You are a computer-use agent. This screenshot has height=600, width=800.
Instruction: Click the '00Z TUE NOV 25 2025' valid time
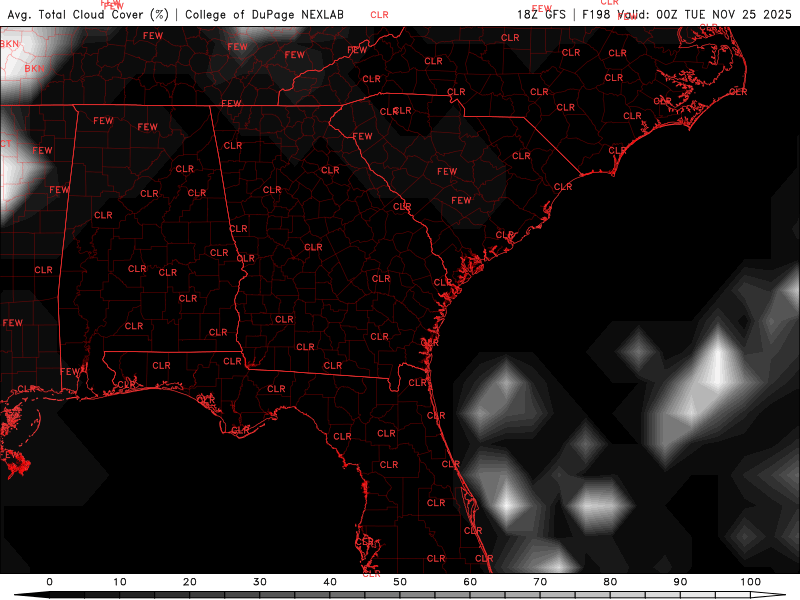tap(723, 14)
